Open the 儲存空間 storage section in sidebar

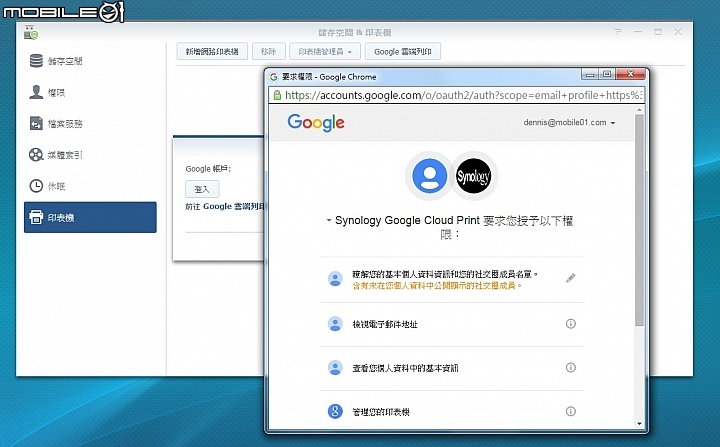90,61
